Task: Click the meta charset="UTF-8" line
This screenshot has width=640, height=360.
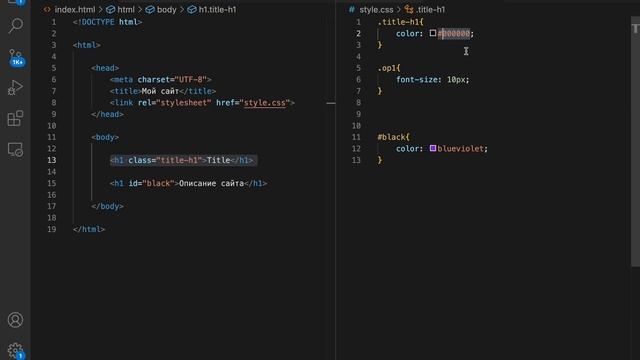Action: click(161, 79)
